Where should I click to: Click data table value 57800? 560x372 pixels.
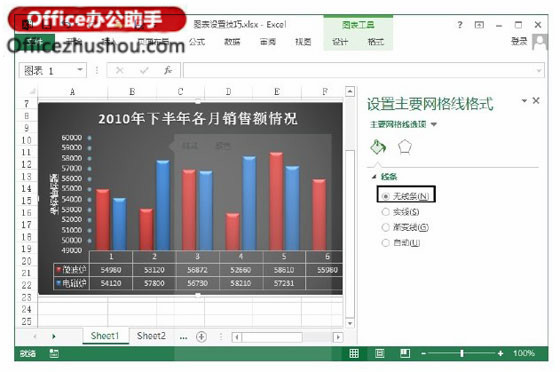tap(154, 283)
